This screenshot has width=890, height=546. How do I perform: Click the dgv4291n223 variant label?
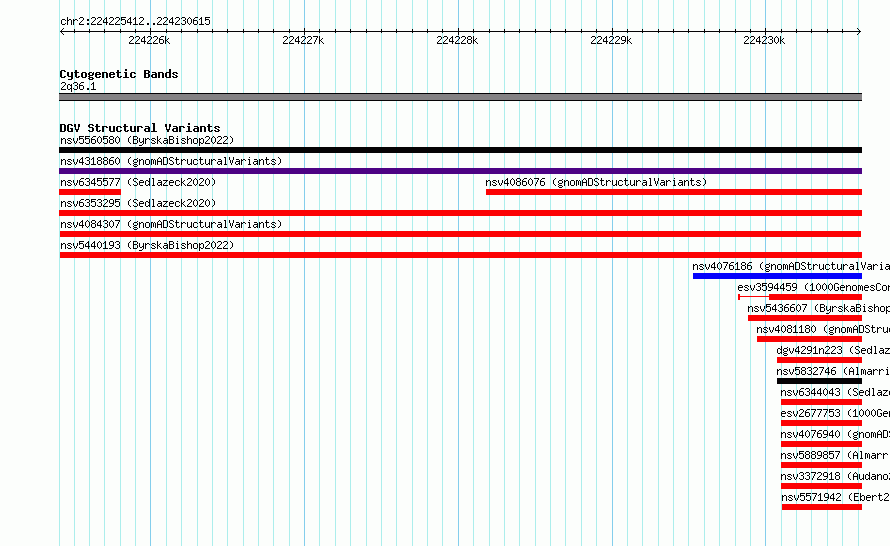833,350
